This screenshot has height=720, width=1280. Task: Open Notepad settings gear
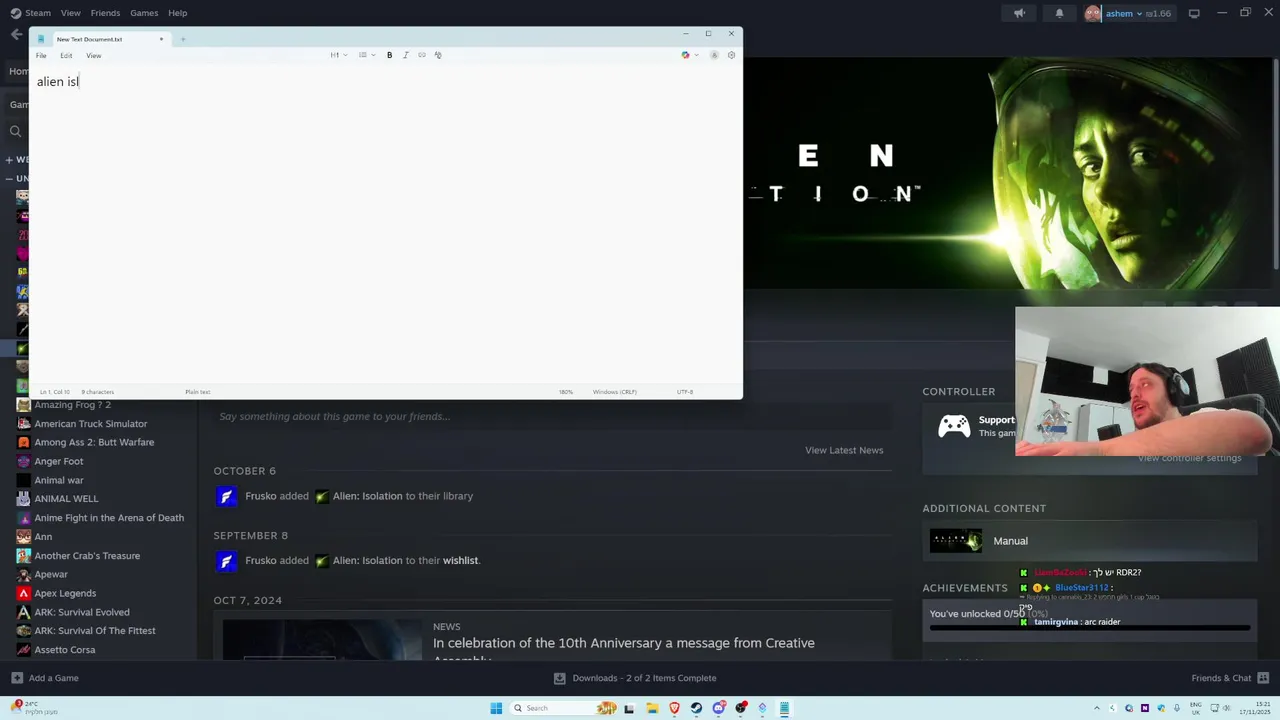[731, 55]
